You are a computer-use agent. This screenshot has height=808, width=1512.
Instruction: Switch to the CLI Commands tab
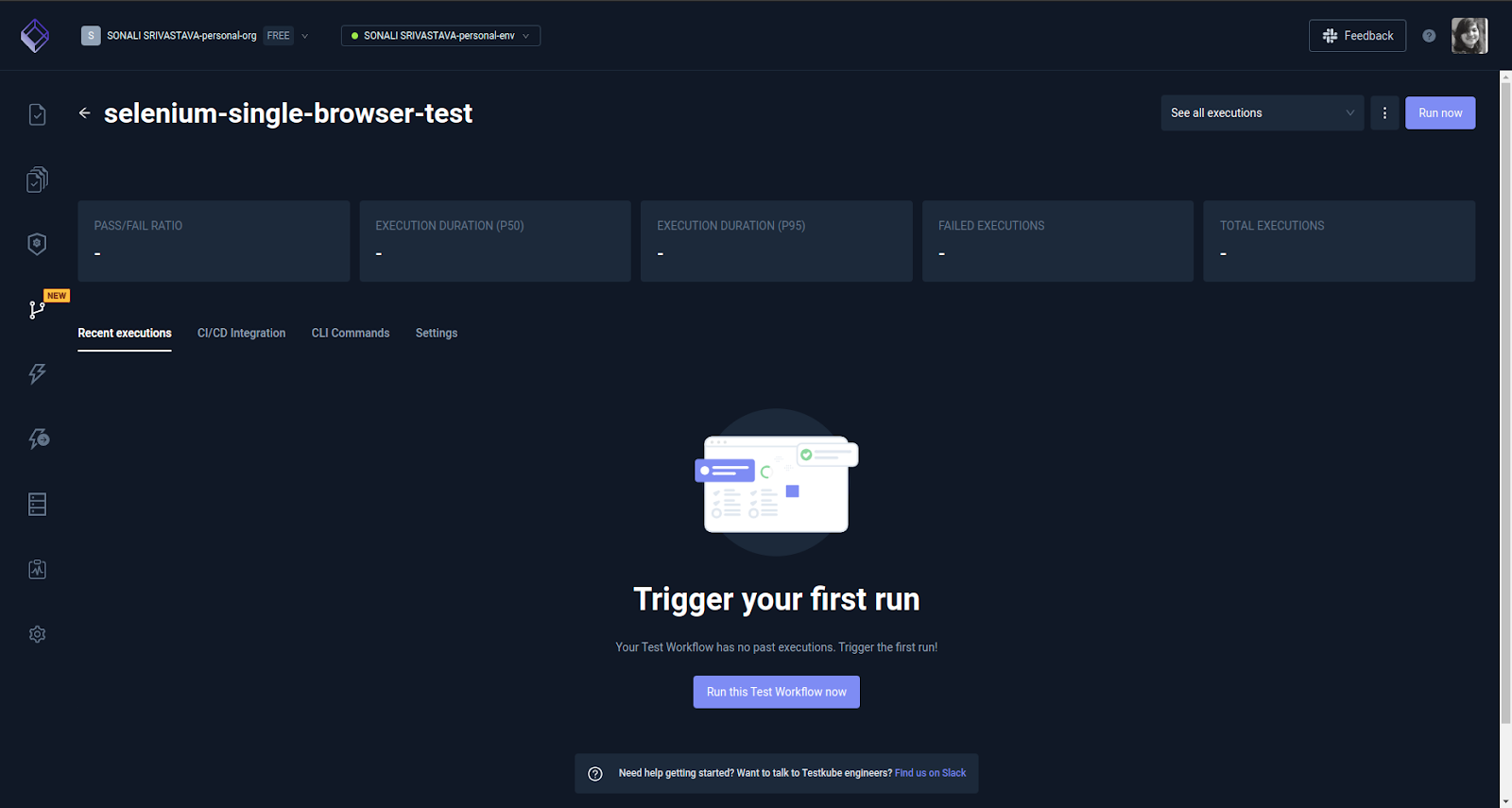(x=351, y=334)
